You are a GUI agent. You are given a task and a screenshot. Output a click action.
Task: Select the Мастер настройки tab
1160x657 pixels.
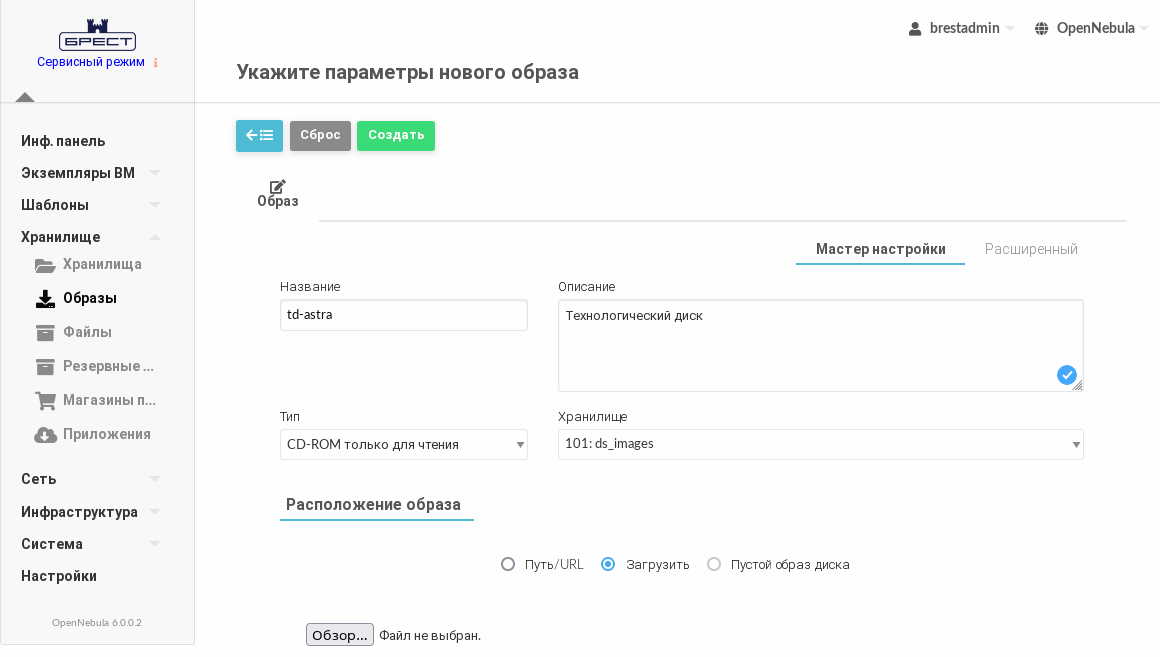click(x=880, y=249)
